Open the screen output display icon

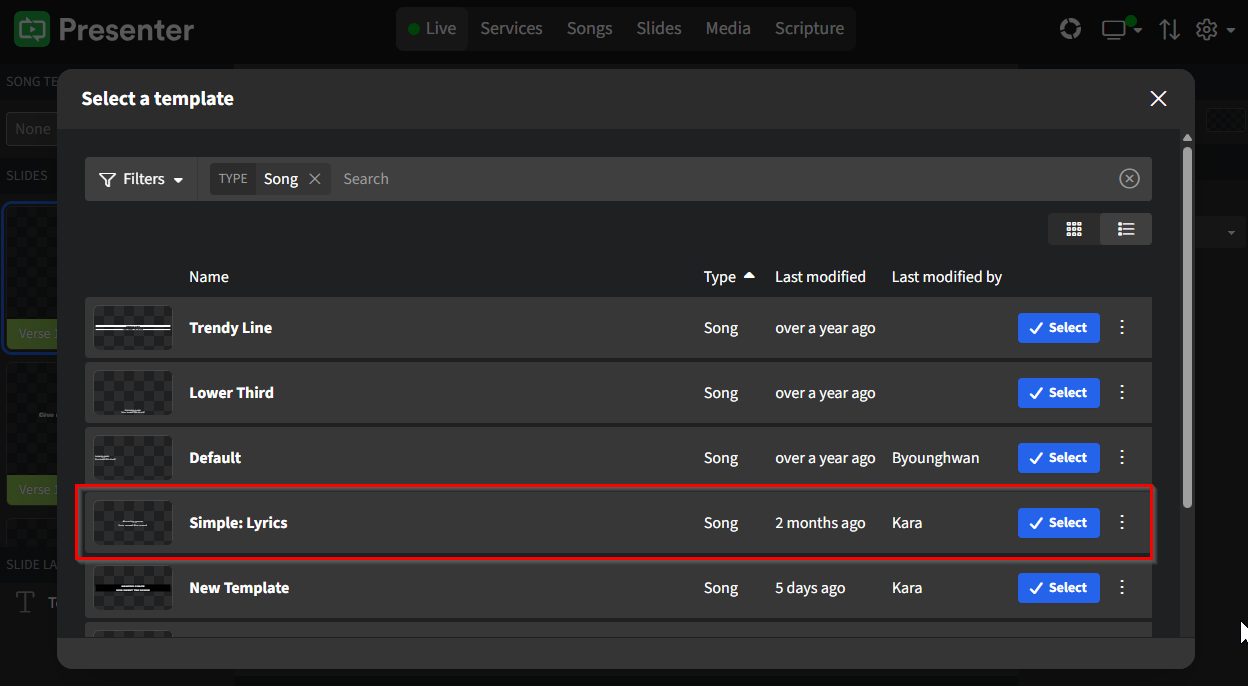[x=1113, y=29]
